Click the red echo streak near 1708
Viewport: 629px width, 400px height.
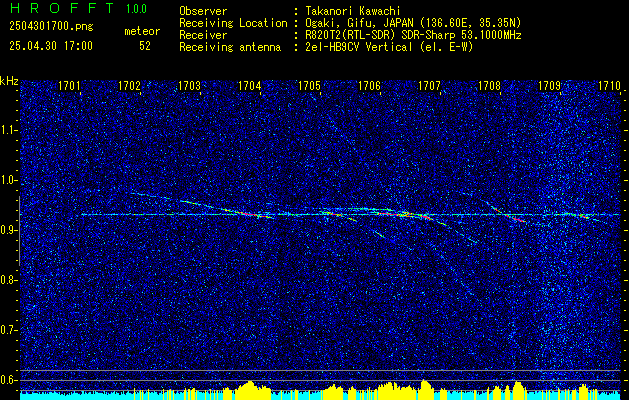(510, 215)
